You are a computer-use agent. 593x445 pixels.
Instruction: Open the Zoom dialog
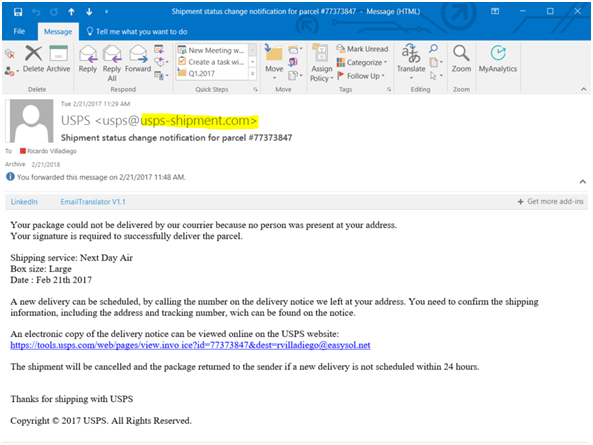point(461,59)
